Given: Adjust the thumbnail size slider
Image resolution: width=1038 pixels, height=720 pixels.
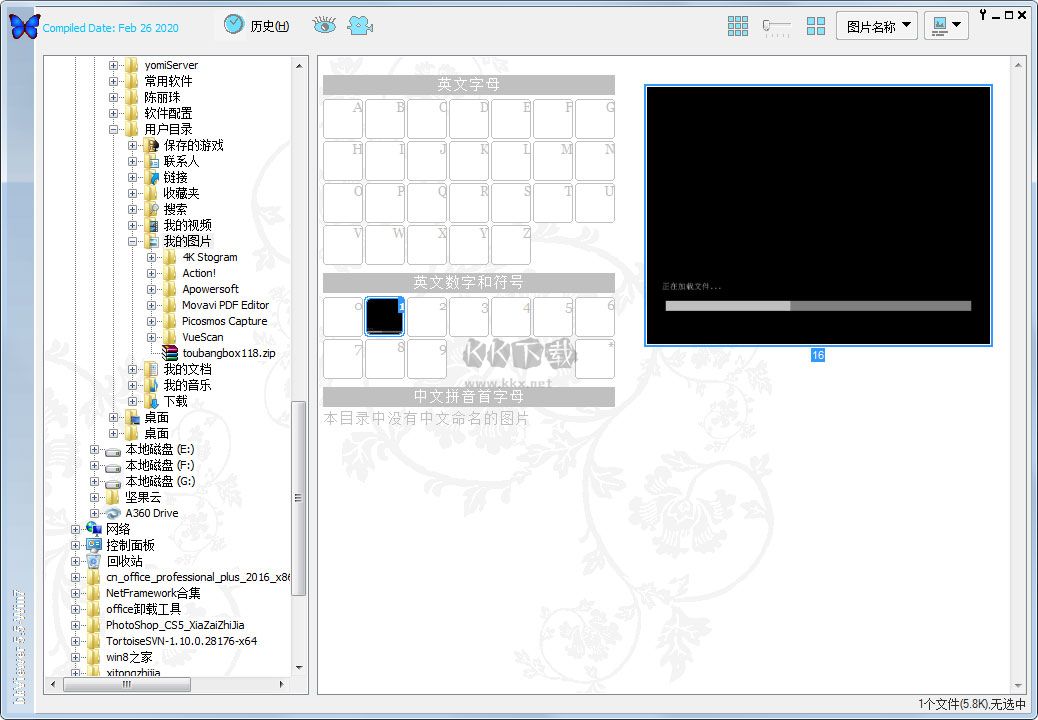Looking at the screenshot, I should point(776,27).
